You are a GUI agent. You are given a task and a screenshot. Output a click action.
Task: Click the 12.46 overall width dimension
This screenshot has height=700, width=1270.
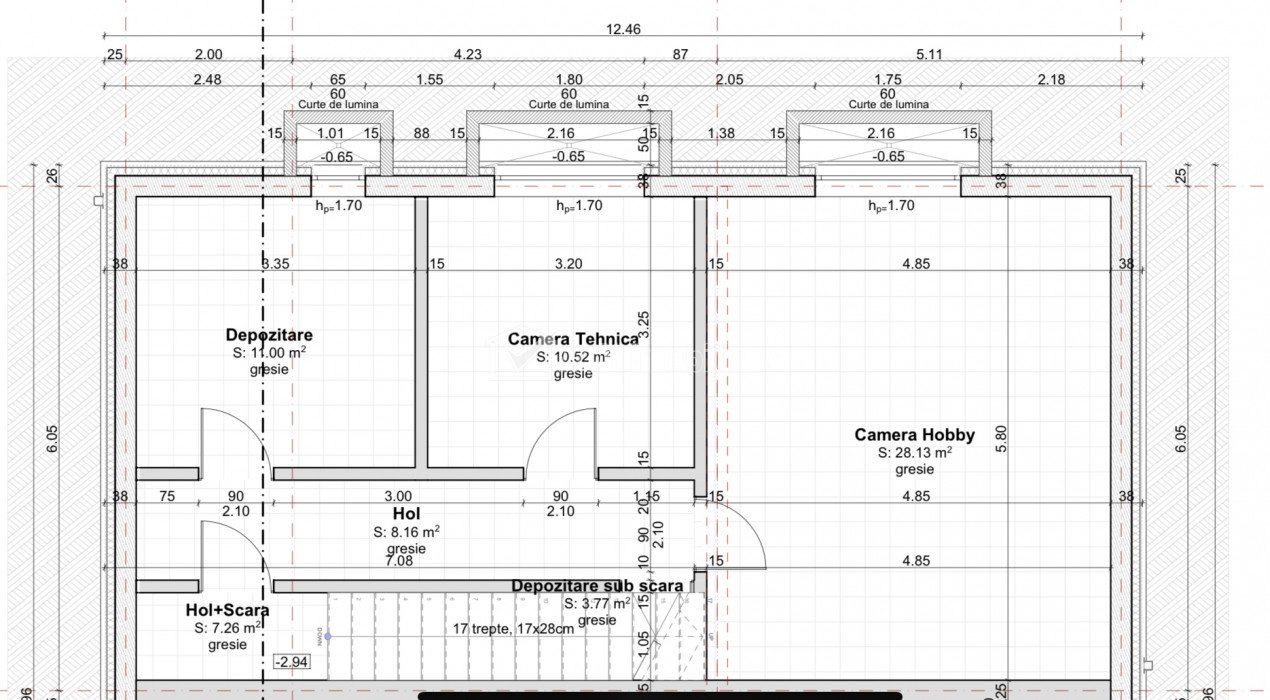pyautogui.click(x=622, y=29)
